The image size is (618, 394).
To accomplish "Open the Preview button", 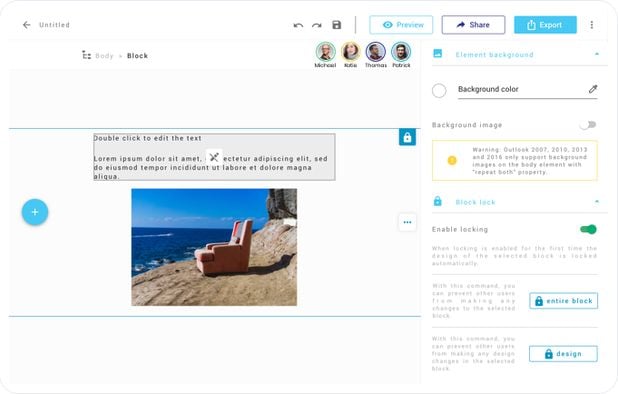I will tap(401, 25).
